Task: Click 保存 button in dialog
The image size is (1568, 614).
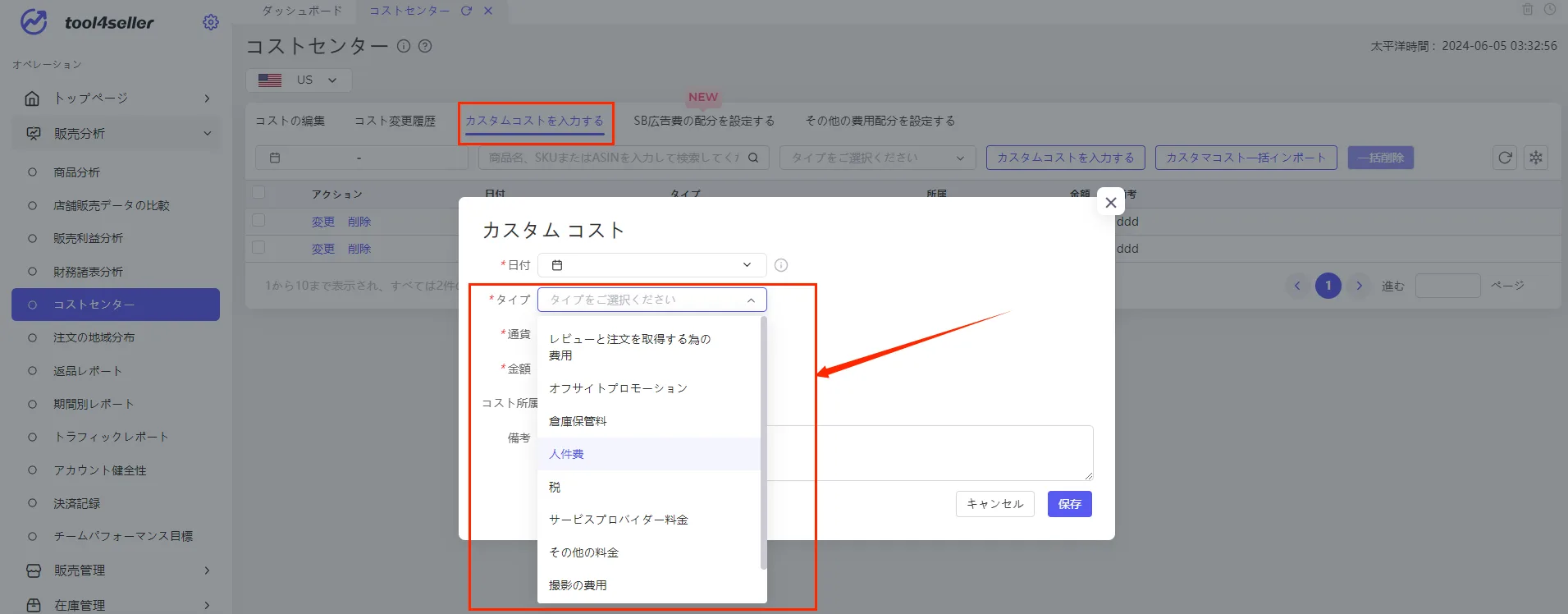Action: pos(1069,504)
